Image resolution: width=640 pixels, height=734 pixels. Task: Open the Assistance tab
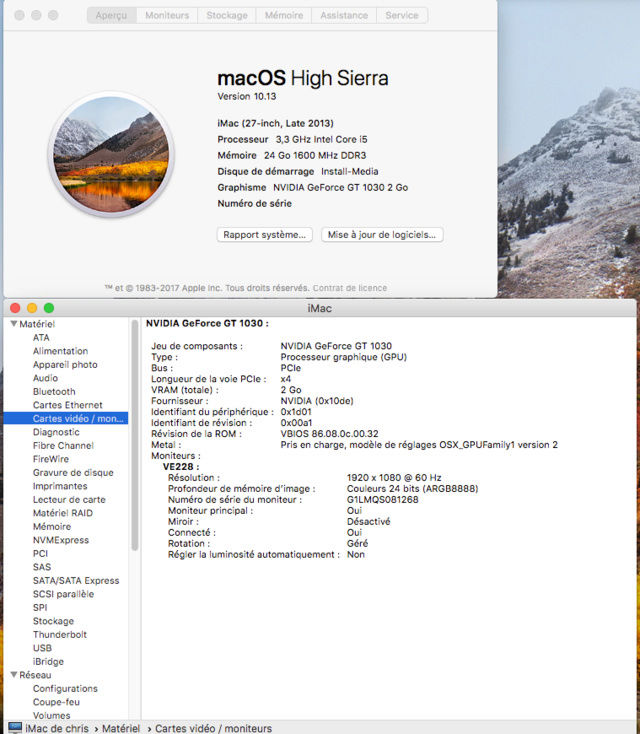344,15
